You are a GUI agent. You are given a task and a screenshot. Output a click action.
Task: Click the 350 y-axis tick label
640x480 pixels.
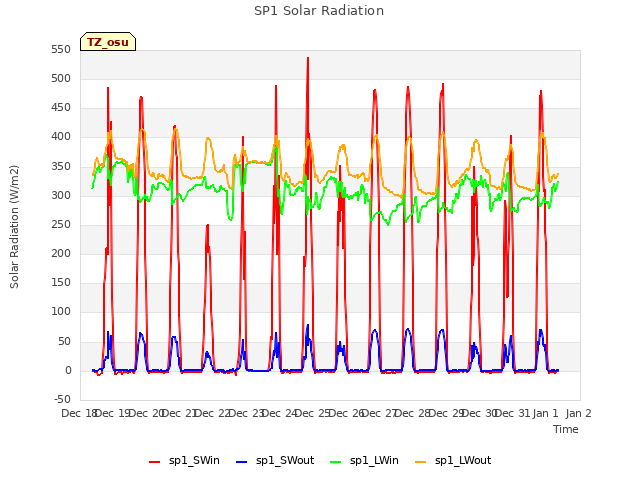tap(61, 167)
